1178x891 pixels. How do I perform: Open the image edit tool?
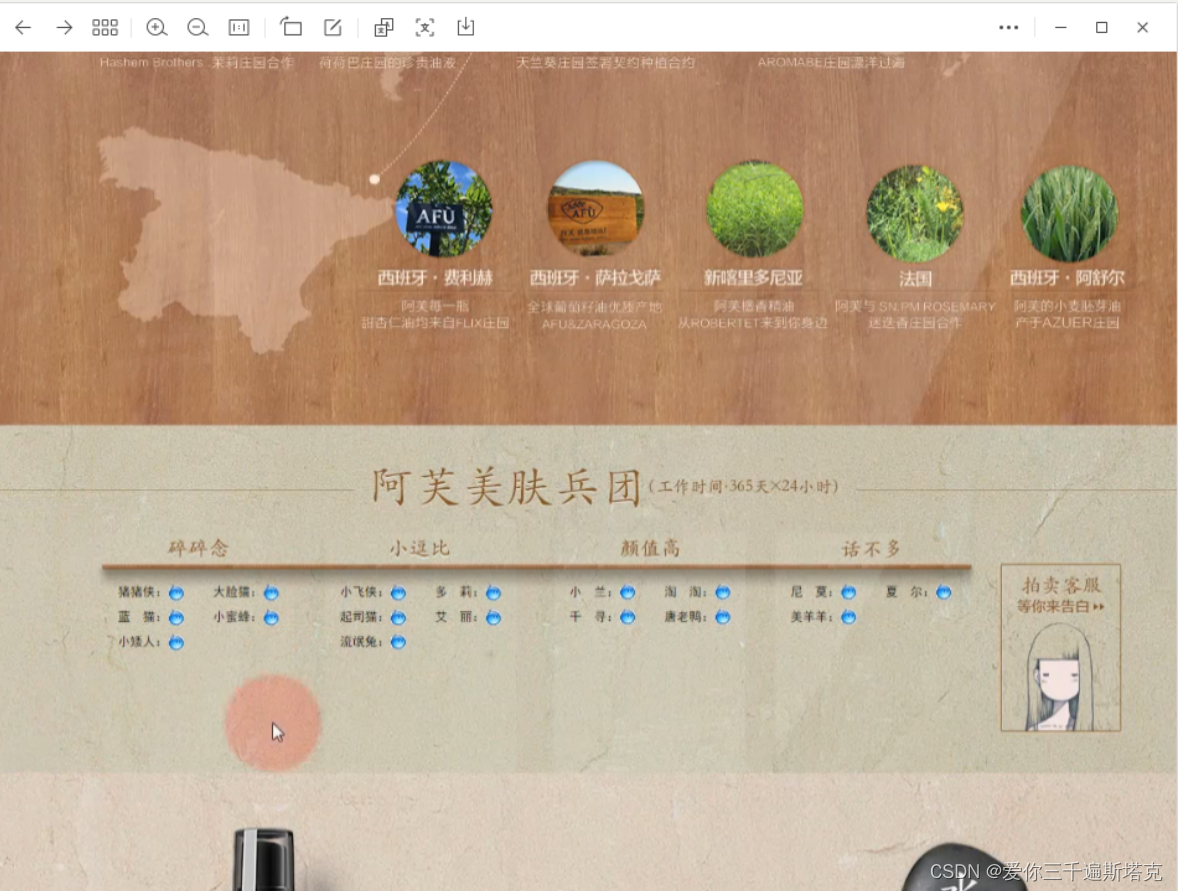click(333, 28)
